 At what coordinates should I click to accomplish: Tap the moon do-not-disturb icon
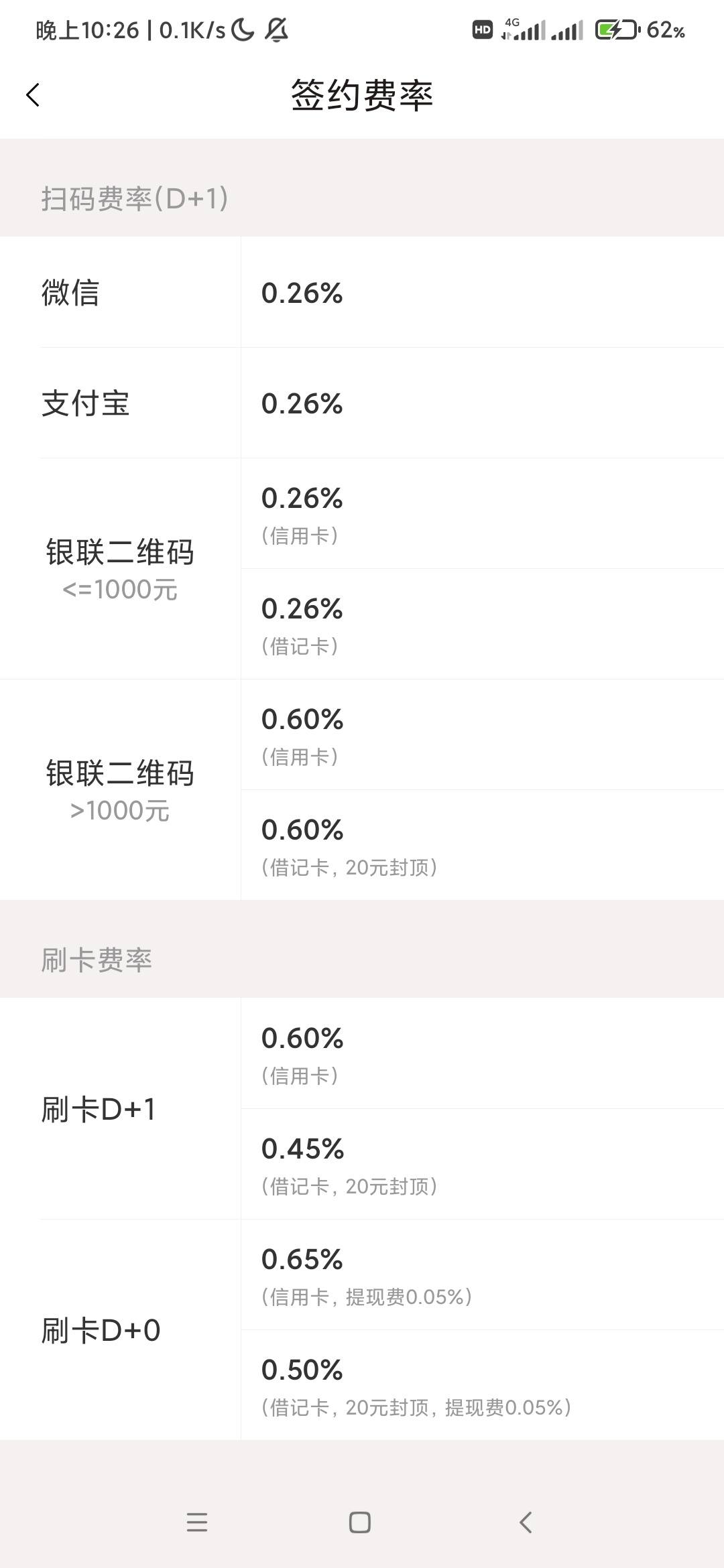coord(243,29)
